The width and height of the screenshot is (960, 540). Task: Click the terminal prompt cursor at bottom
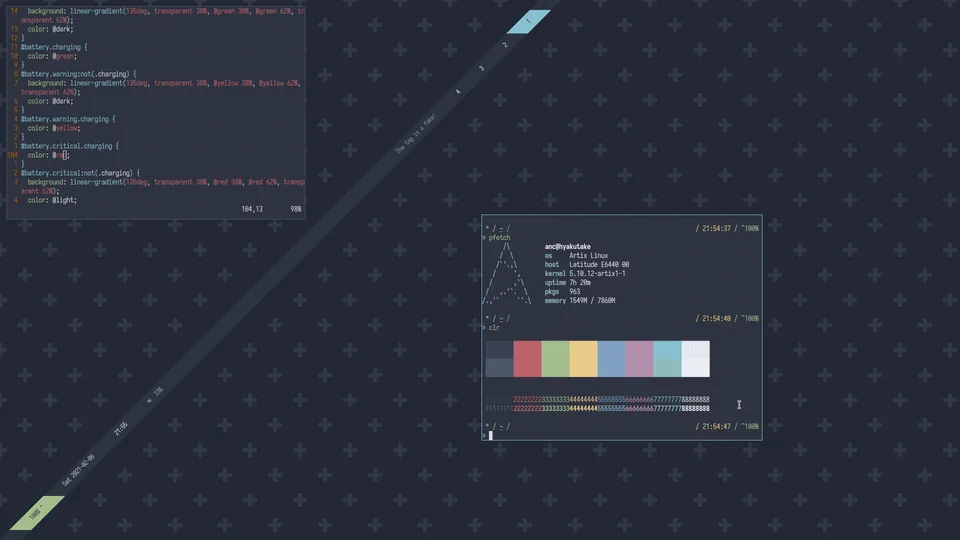(x=490, y=435)
